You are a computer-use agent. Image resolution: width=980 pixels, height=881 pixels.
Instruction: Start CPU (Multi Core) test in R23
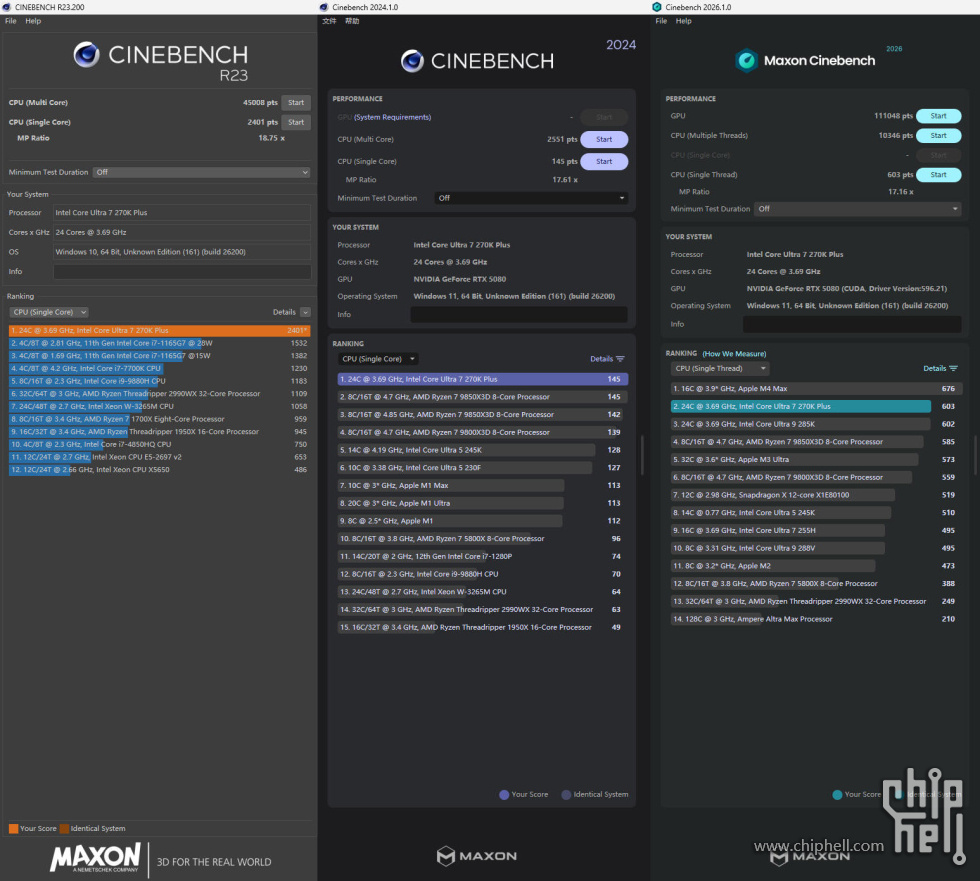click(x=296, y=102)
